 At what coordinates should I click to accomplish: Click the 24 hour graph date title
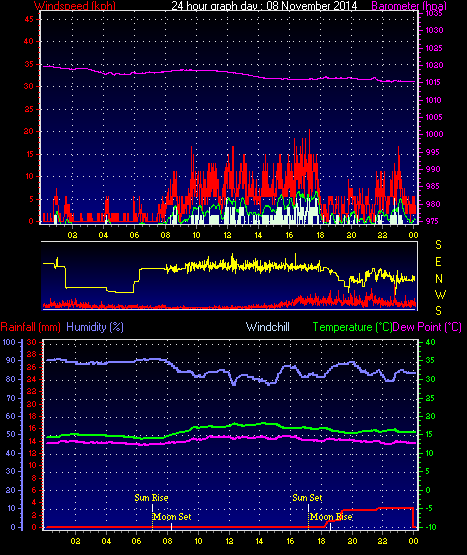264,6
